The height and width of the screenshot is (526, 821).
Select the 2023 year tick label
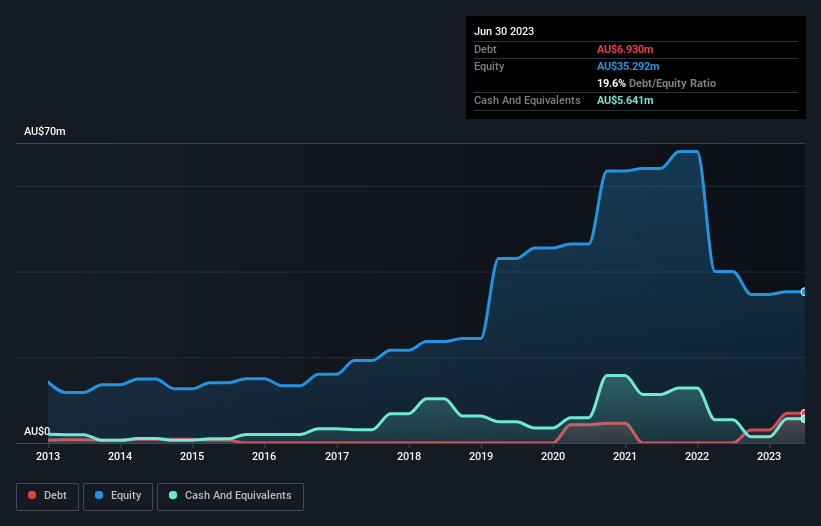click(x=769, y=457)
